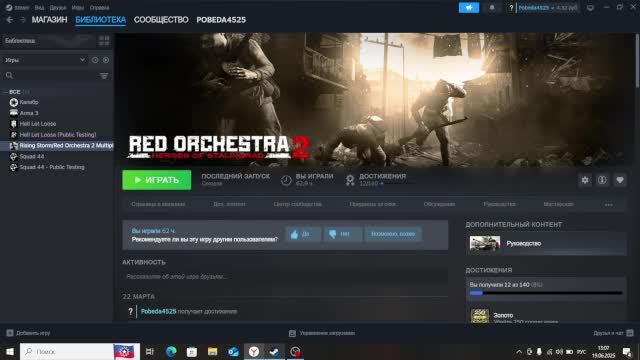Click the green ИГРАТЬ play button
Viewport: 640px width, 360px height.
(x=156, y=180)
